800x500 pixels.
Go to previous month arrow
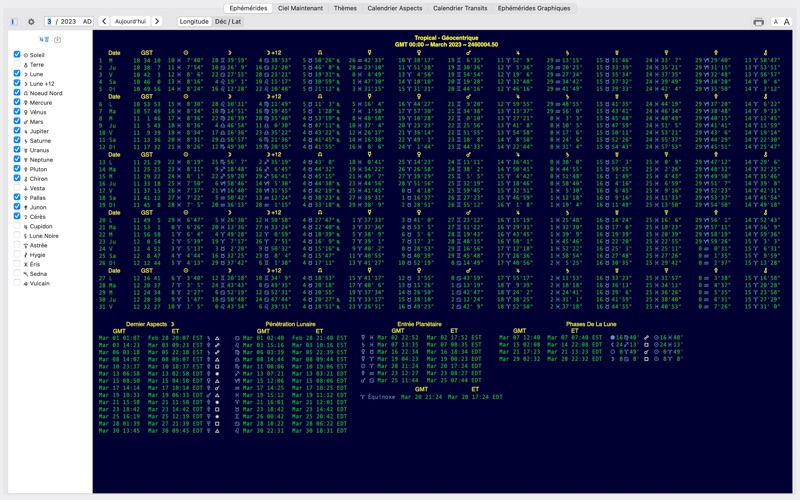point(104,21)
